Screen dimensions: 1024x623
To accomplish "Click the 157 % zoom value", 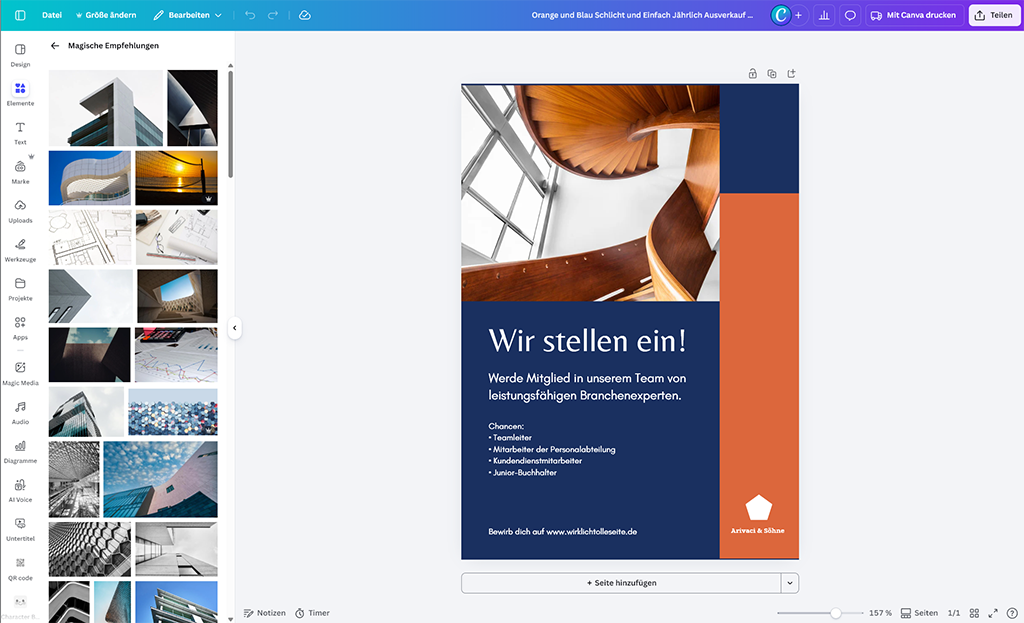I will click(880, 613).
